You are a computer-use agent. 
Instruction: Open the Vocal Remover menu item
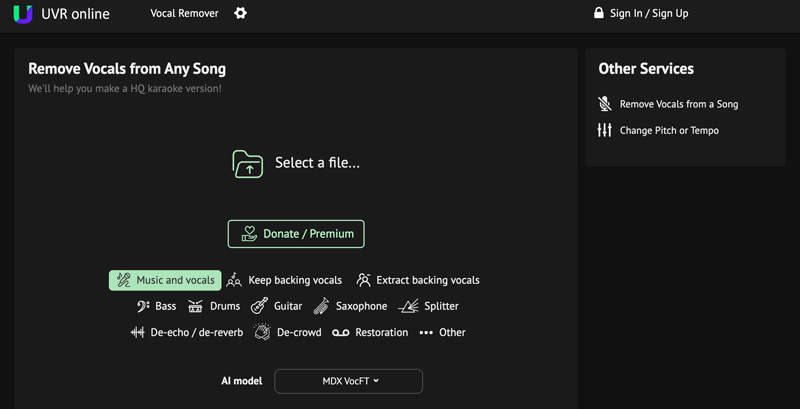pyautogui.click(x=184, y=13)
